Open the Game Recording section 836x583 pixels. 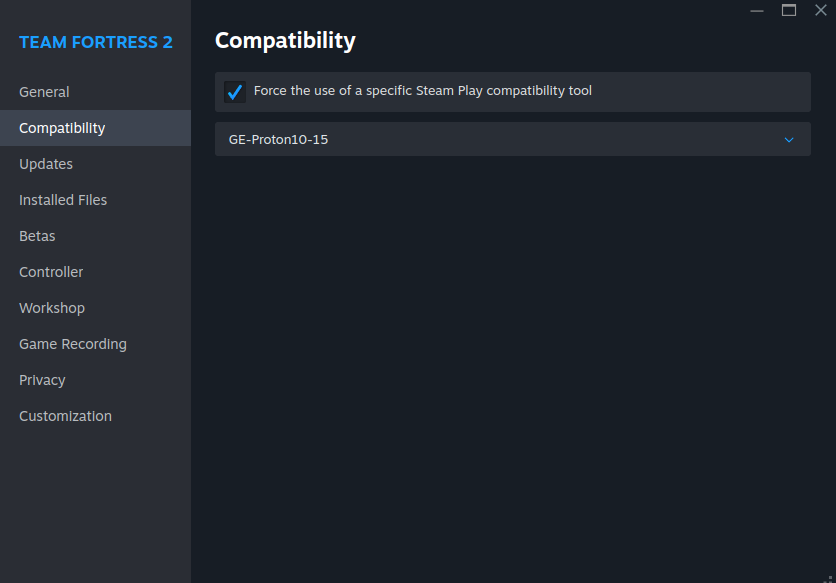coord(73,344)
